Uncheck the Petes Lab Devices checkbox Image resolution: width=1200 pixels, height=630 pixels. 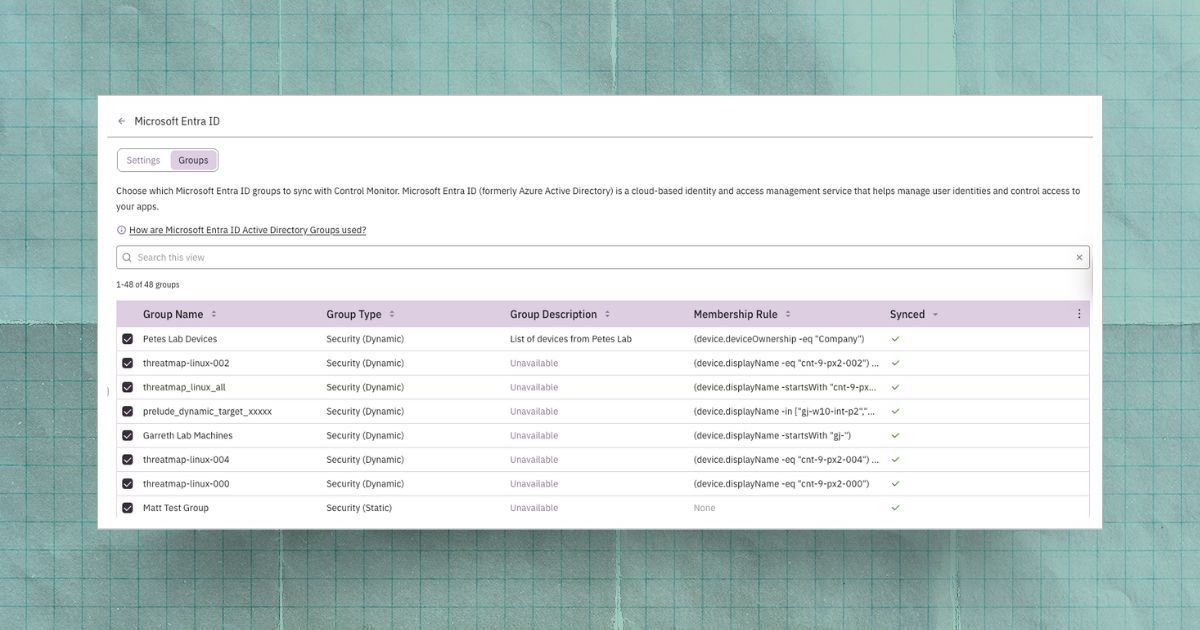(x=128, y=339)
